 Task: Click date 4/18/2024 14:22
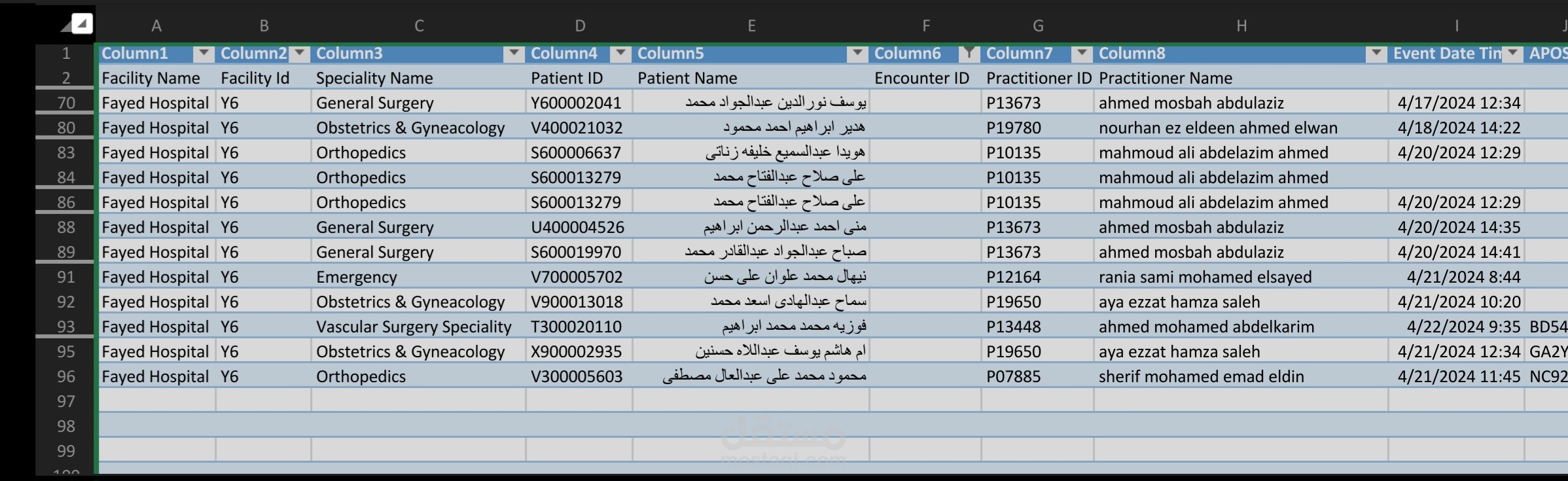tap(1457, 128)
